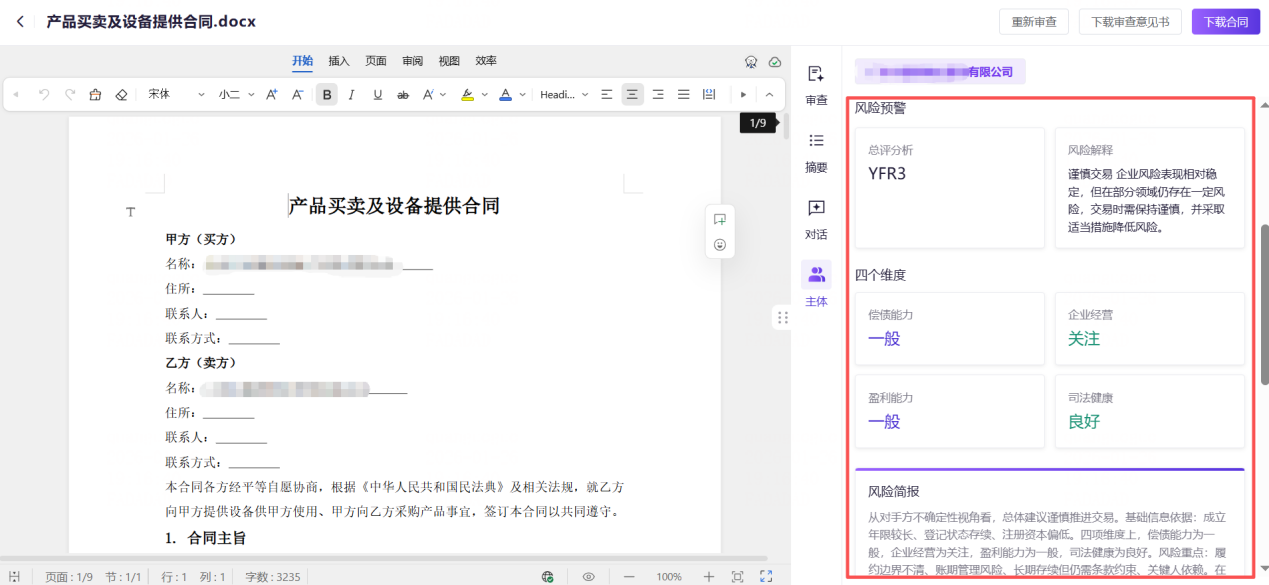Image resolution: width=1269 pixels, height=585 pixels.
Task: Click the 下载合同 button
Action: [x=1225, y=22]
